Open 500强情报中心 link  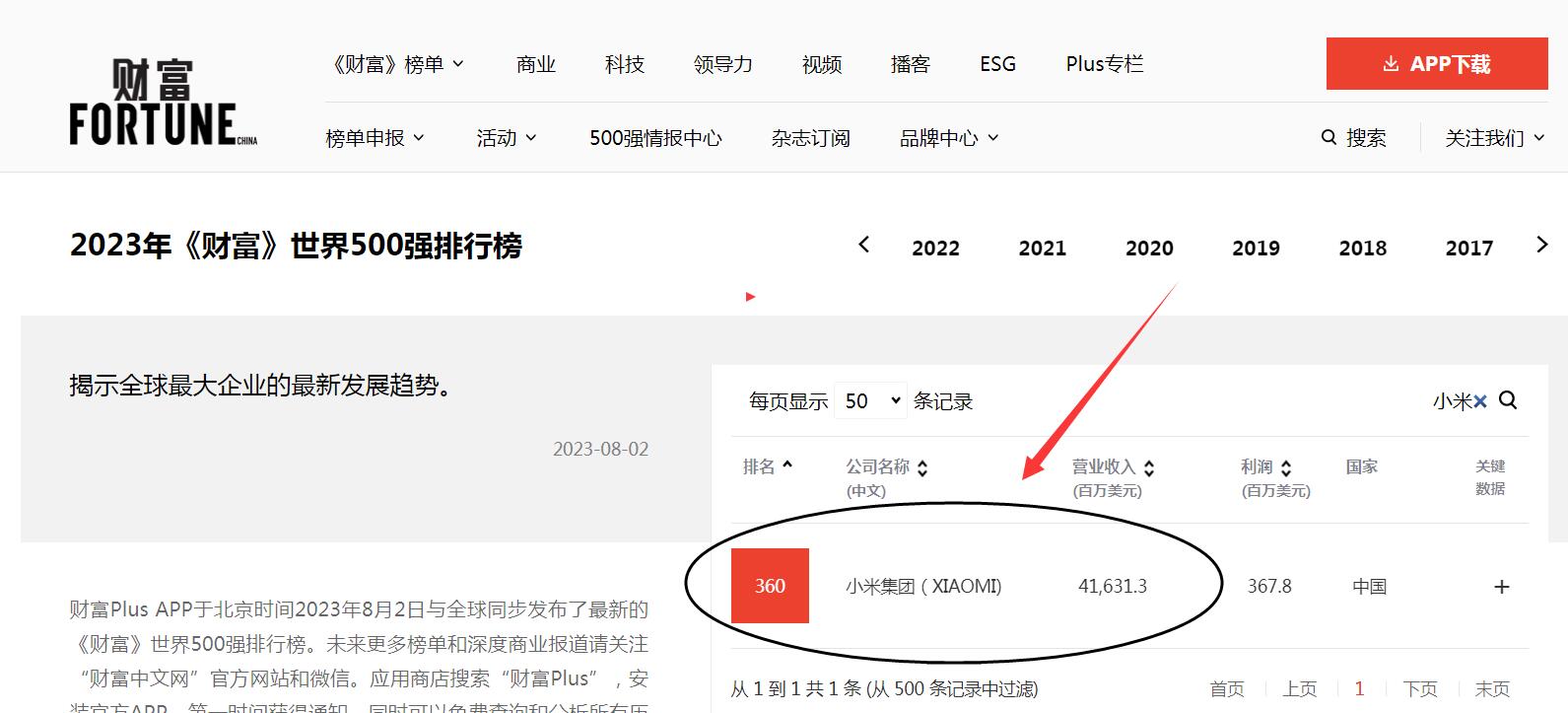(655, 138)
